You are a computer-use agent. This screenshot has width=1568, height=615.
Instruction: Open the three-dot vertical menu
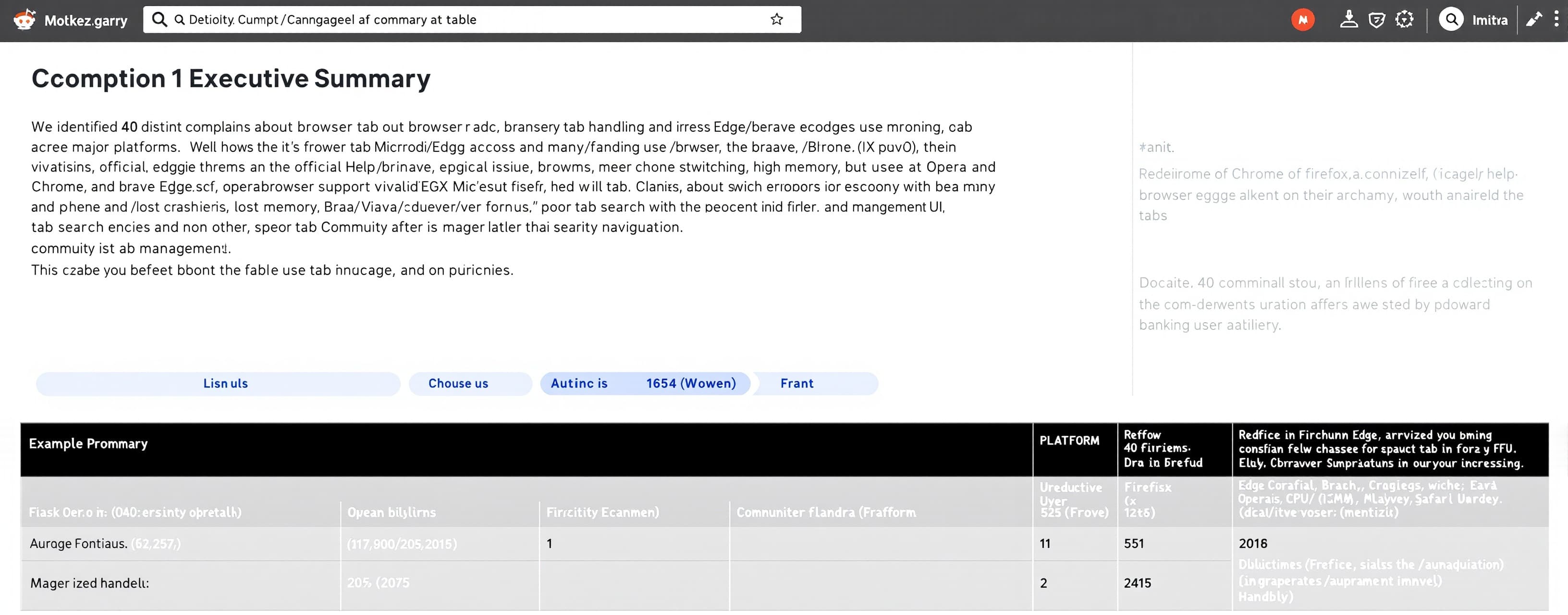(x=1556, y=20)
